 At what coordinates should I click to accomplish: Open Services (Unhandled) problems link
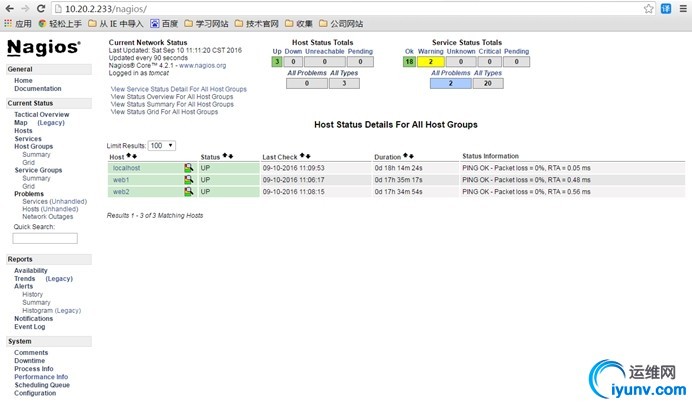(x=55, y=201)
